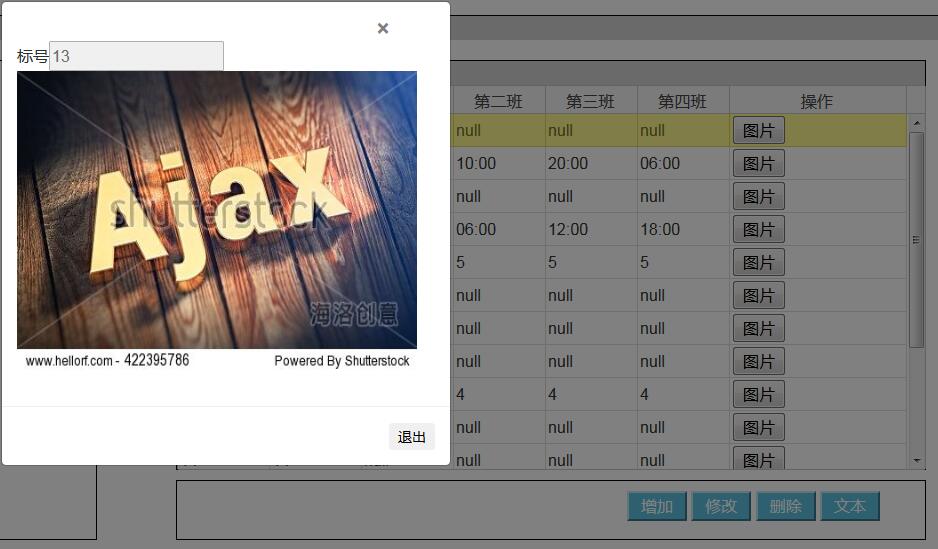Click the table scrollbar down arrow
The image size is (938, 549).
[x=916, y=460]
